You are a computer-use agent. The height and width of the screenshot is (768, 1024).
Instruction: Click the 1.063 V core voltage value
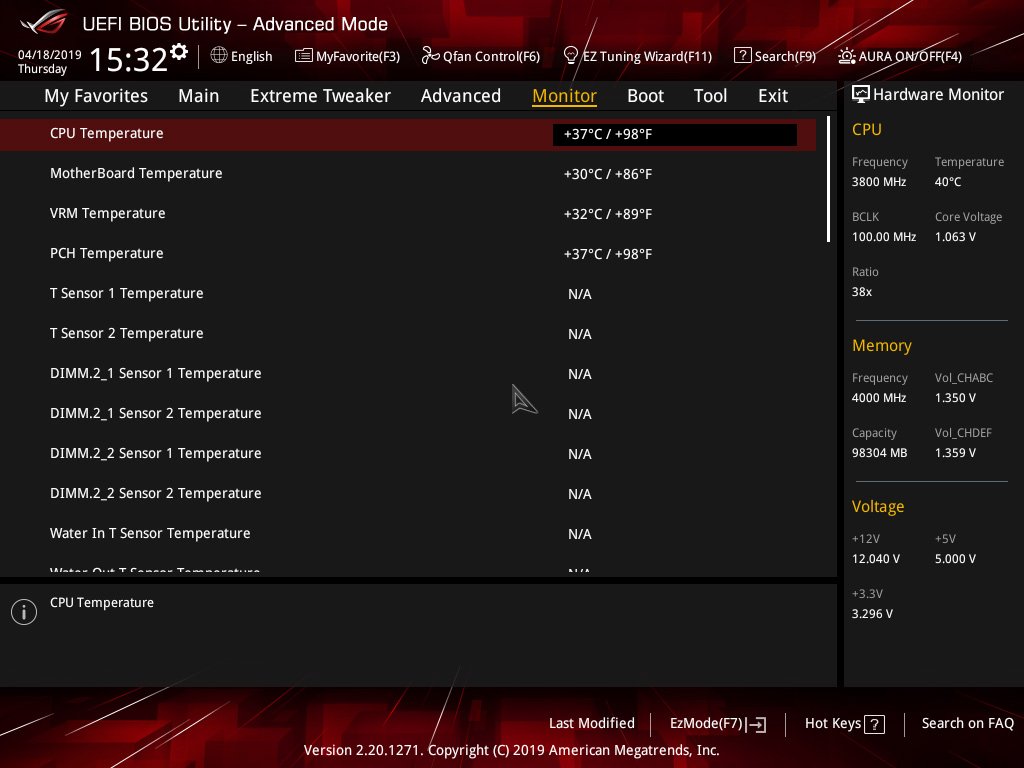point(955,237)
